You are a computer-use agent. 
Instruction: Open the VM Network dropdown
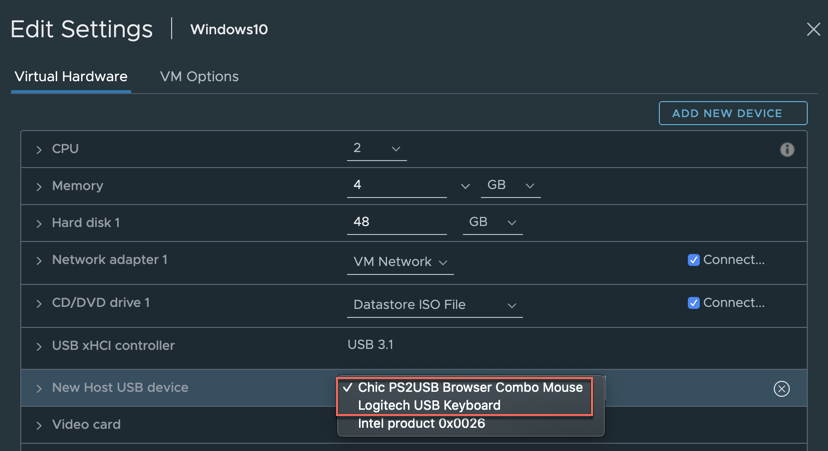[x=400, y=262]
